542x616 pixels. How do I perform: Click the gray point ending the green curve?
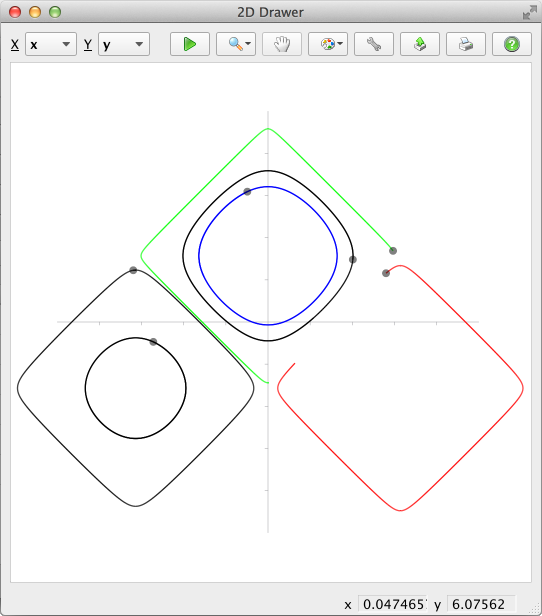pos(393,251)
